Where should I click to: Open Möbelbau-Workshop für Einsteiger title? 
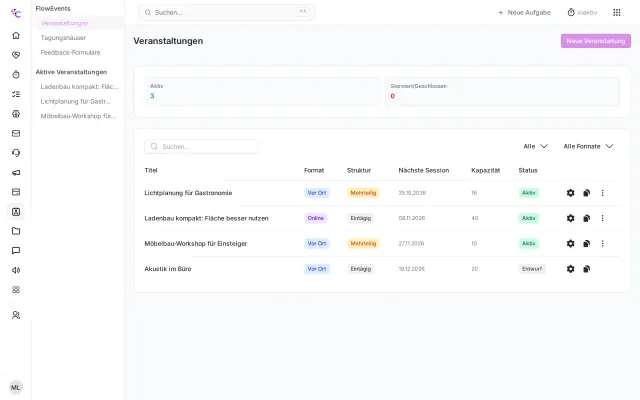[x=196, y=244]
